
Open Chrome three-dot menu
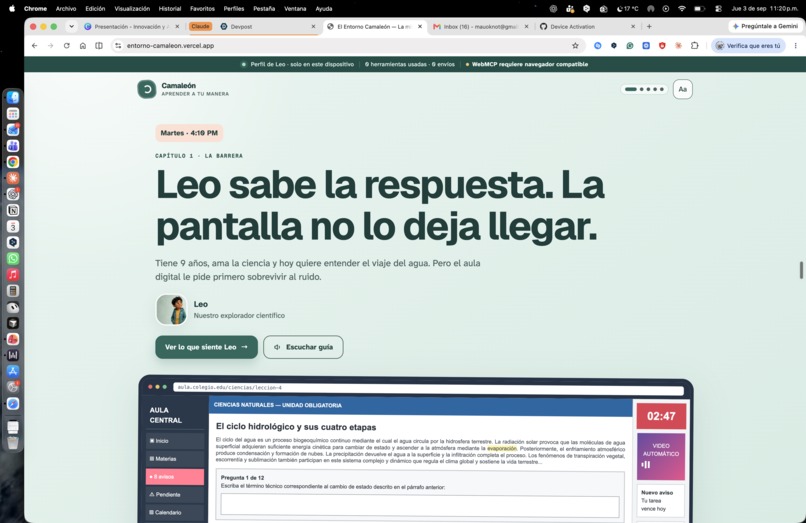[796, 46]
